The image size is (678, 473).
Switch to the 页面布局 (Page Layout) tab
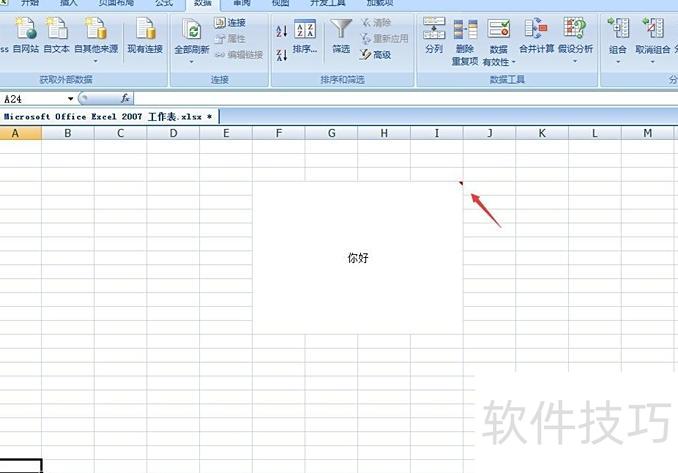116,3
